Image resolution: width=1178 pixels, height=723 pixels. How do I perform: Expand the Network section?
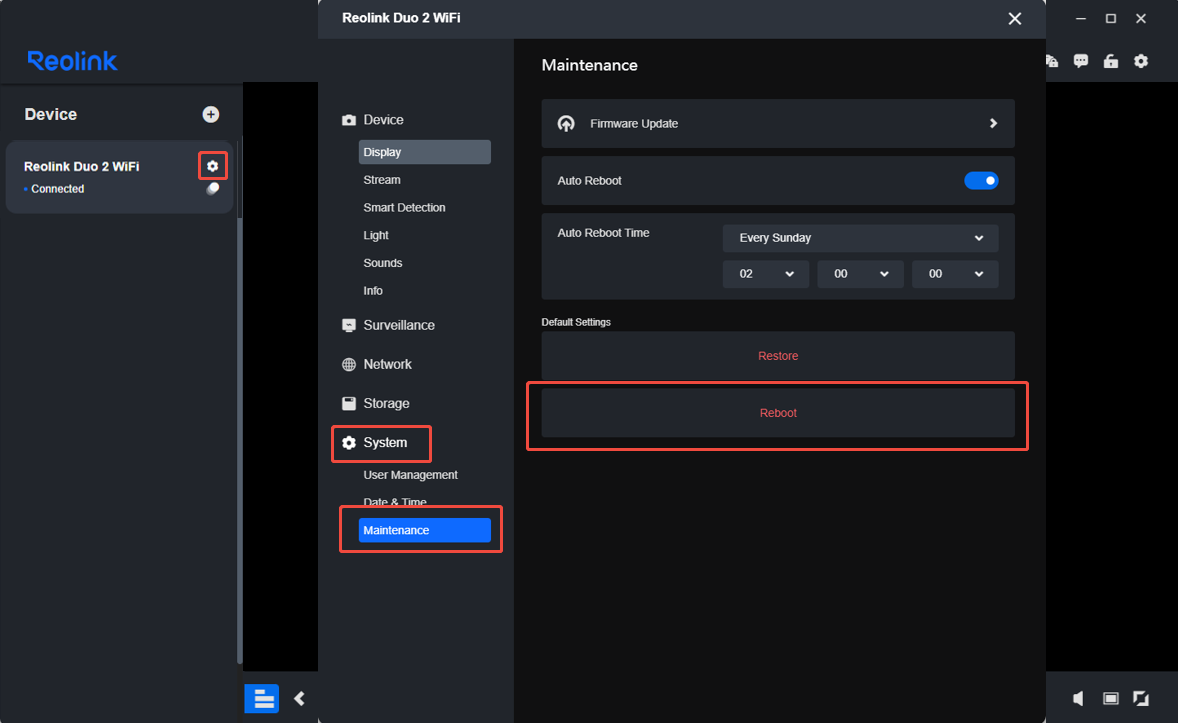point(377,364)
